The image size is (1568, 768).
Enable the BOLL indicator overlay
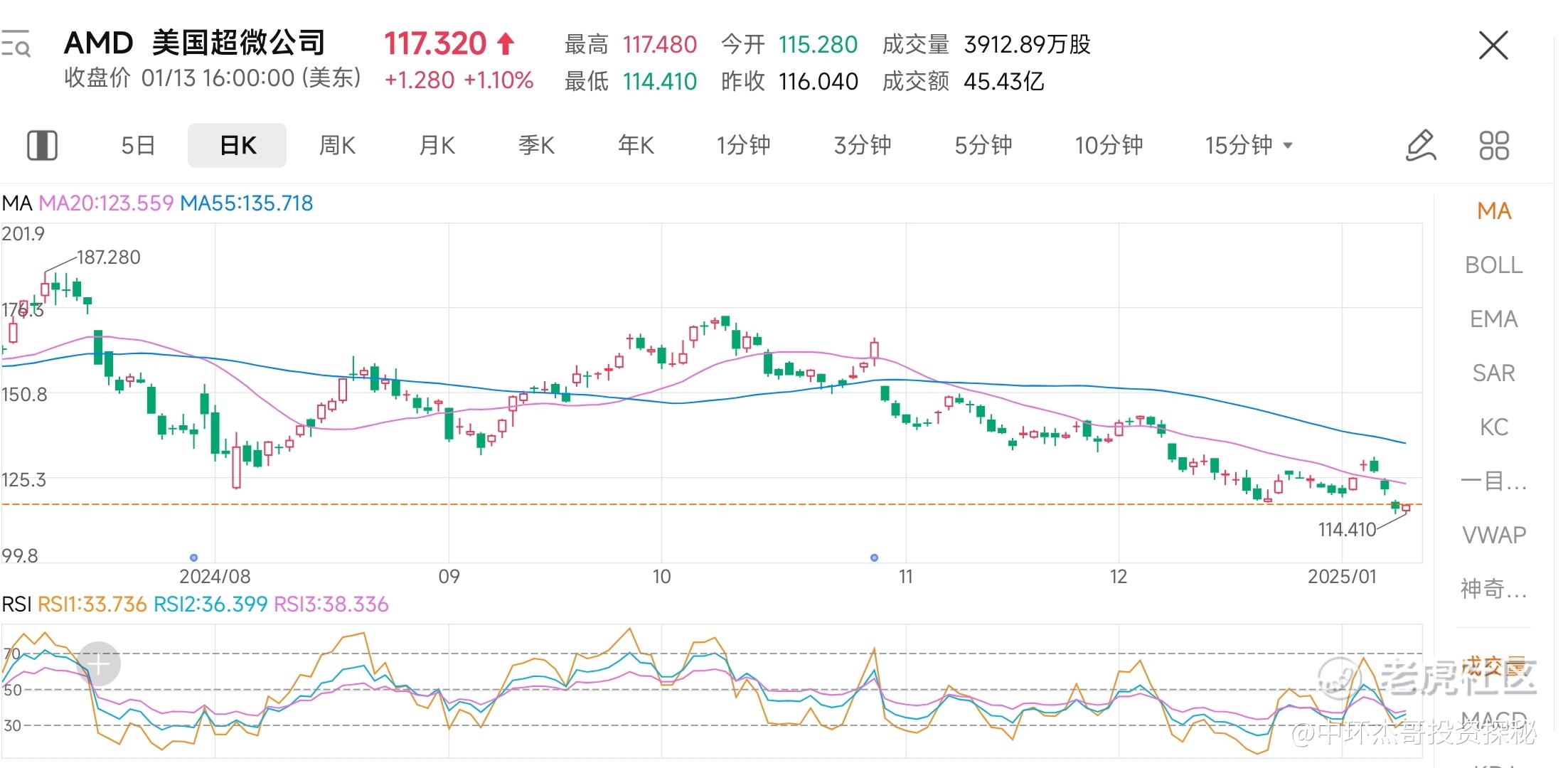click(x=1493, y=265)
